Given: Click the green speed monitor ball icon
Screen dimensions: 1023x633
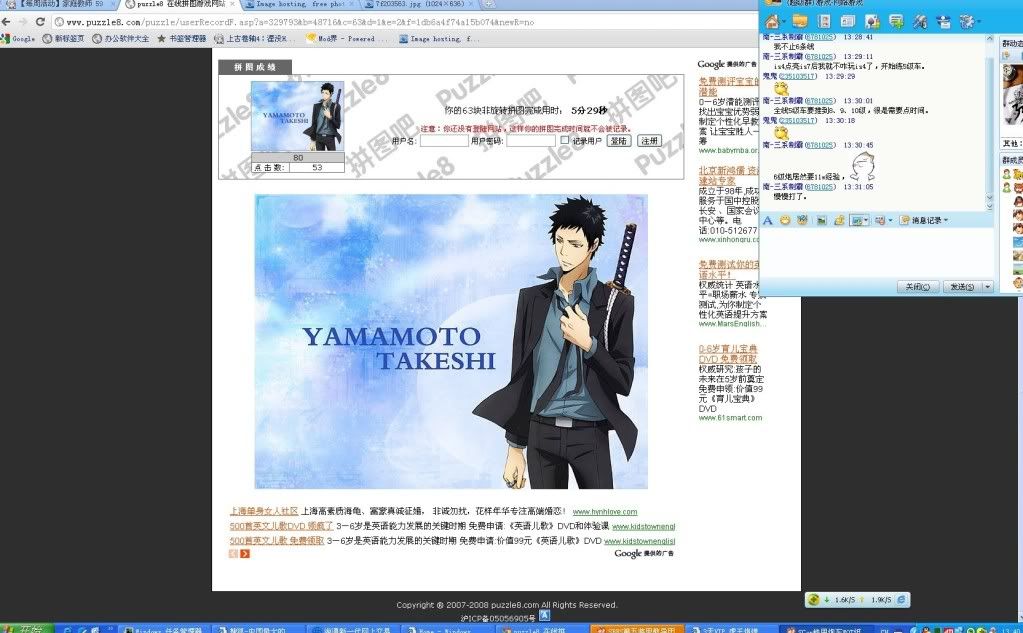Looking at the screenshot, I should click(x=813, y=600).
